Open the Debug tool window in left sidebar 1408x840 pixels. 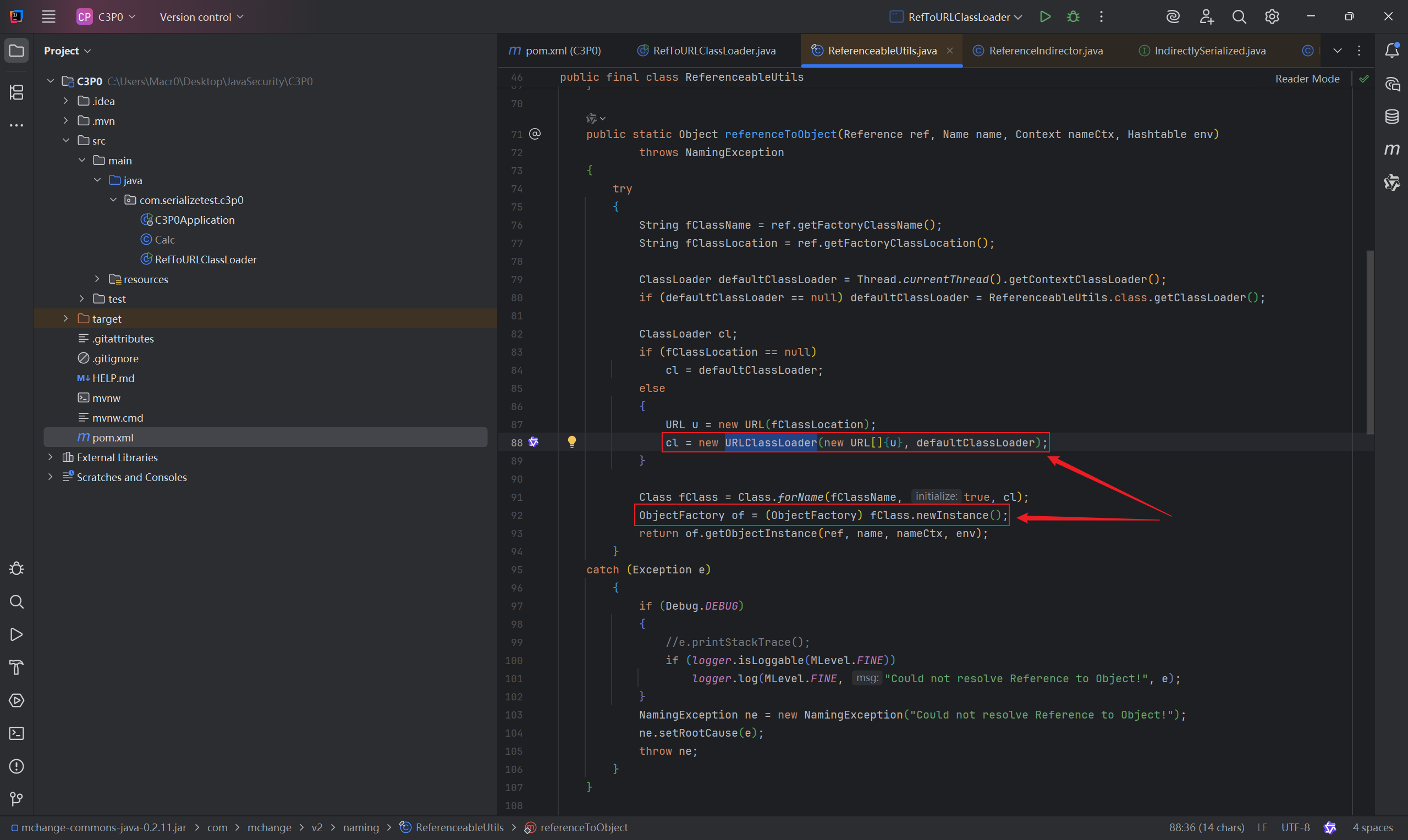point(16,568)
